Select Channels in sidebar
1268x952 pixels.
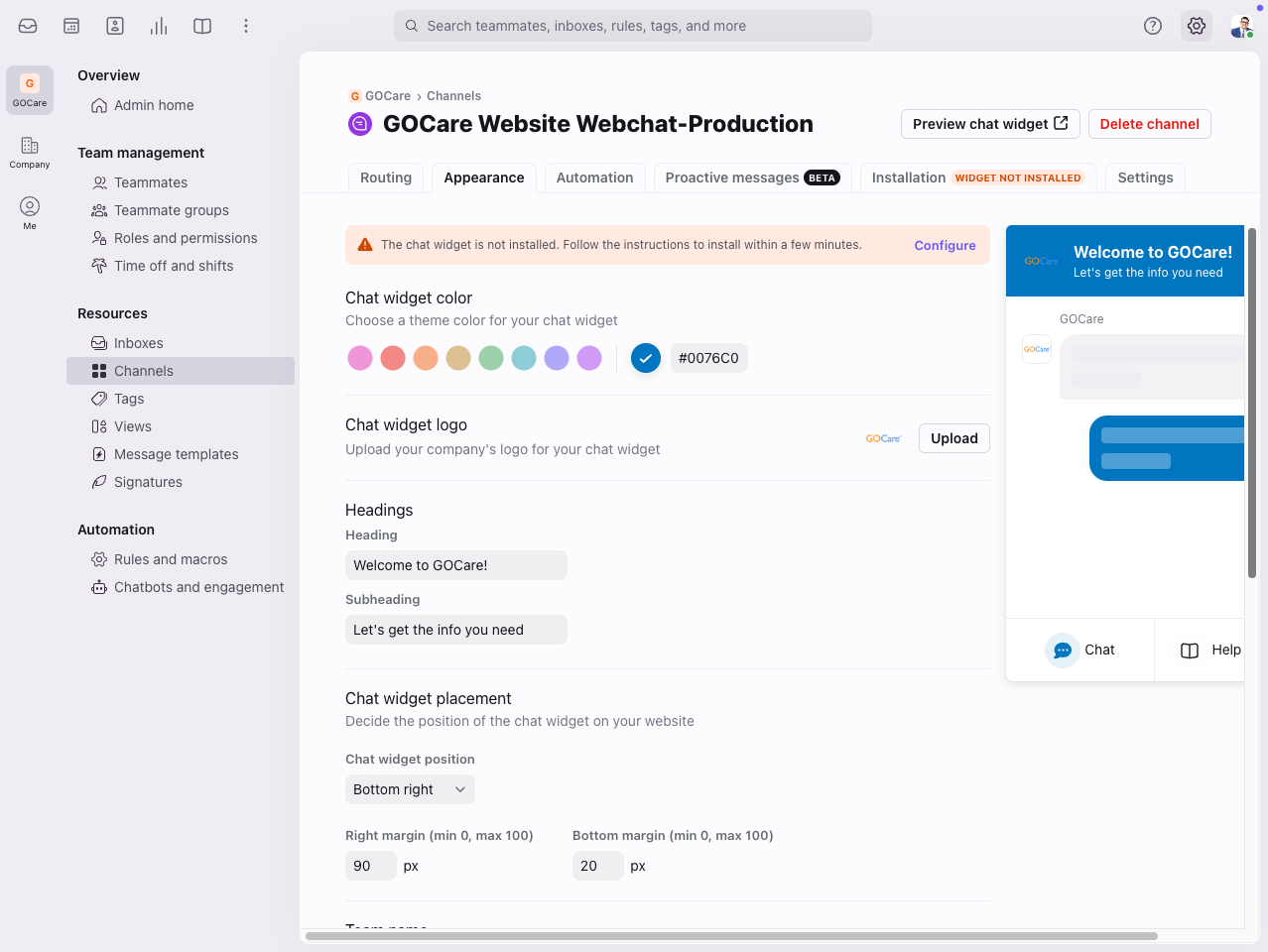[181, 371]
